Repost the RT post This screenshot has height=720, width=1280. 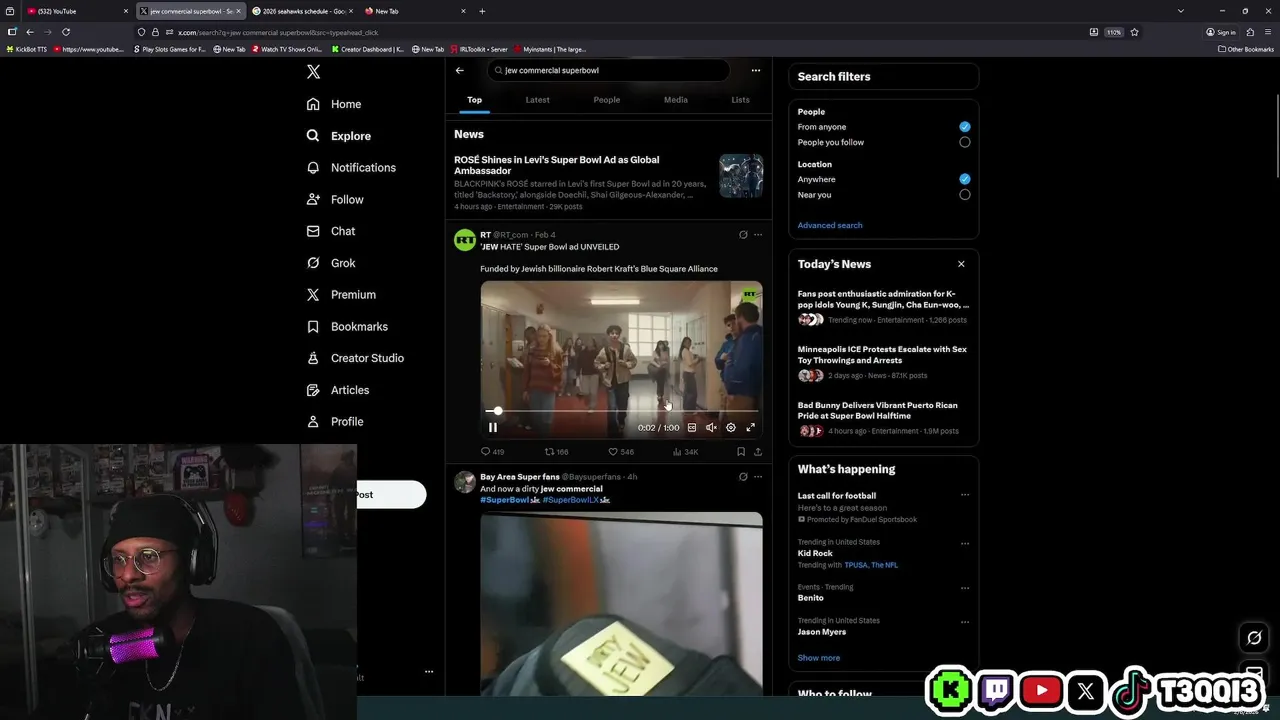(x=556, y=452)
